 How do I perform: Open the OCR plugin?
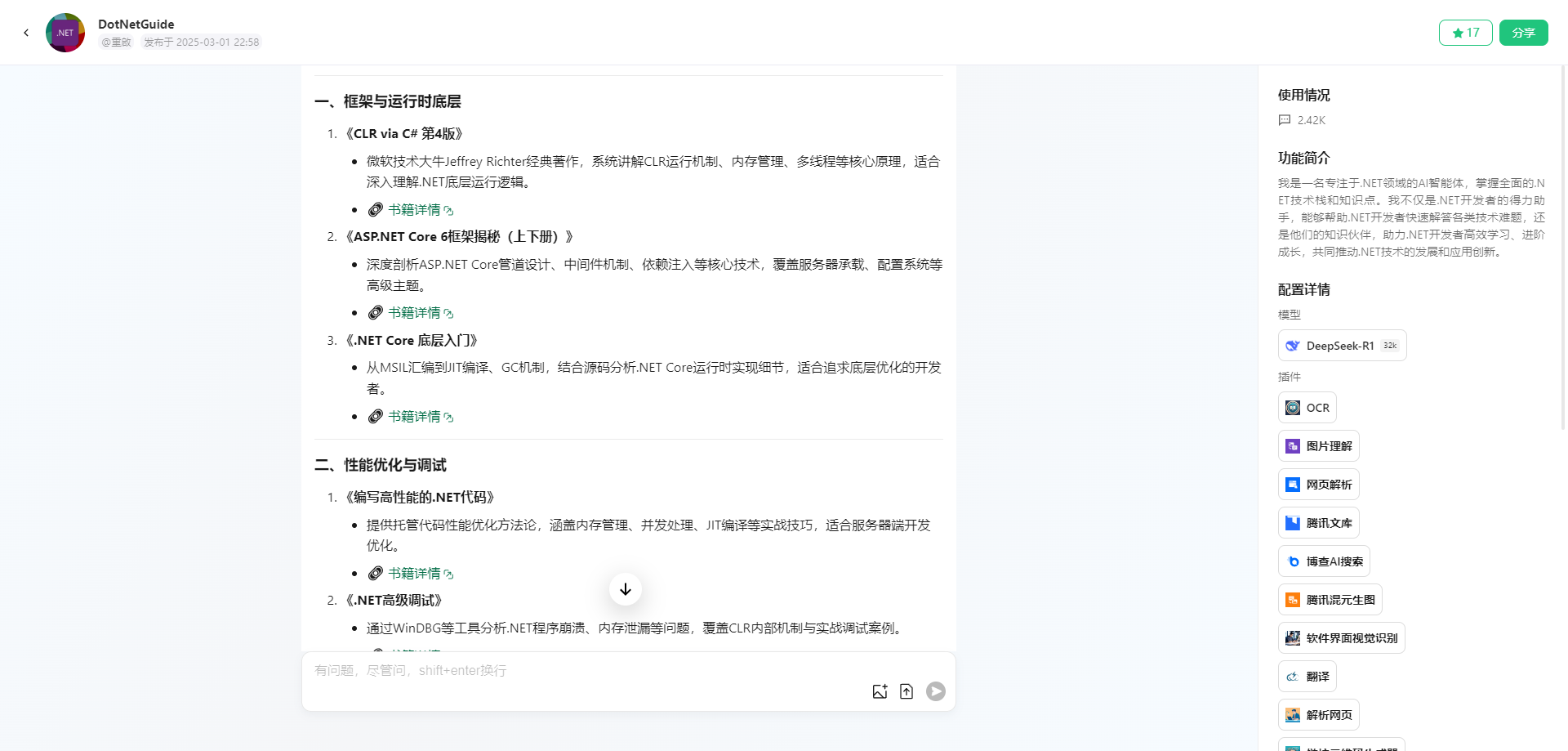point(1307,408)
